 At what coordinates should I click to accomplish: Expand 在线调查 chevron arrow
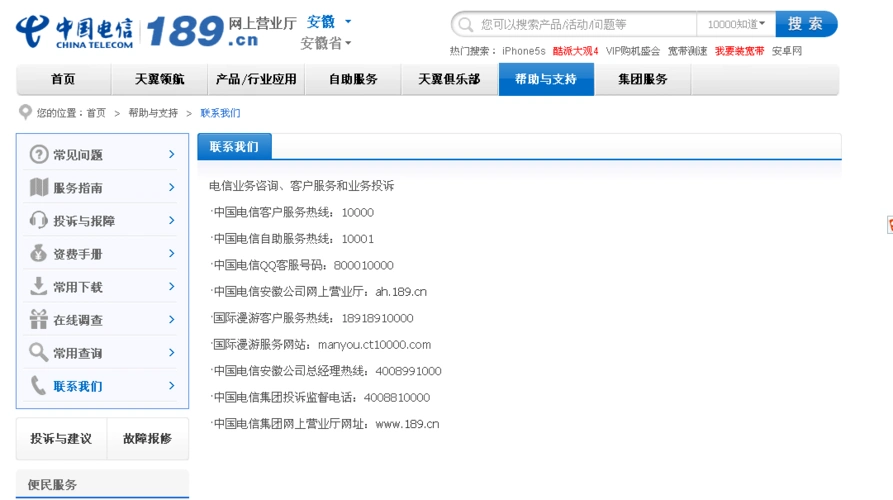tap(171, 319)
